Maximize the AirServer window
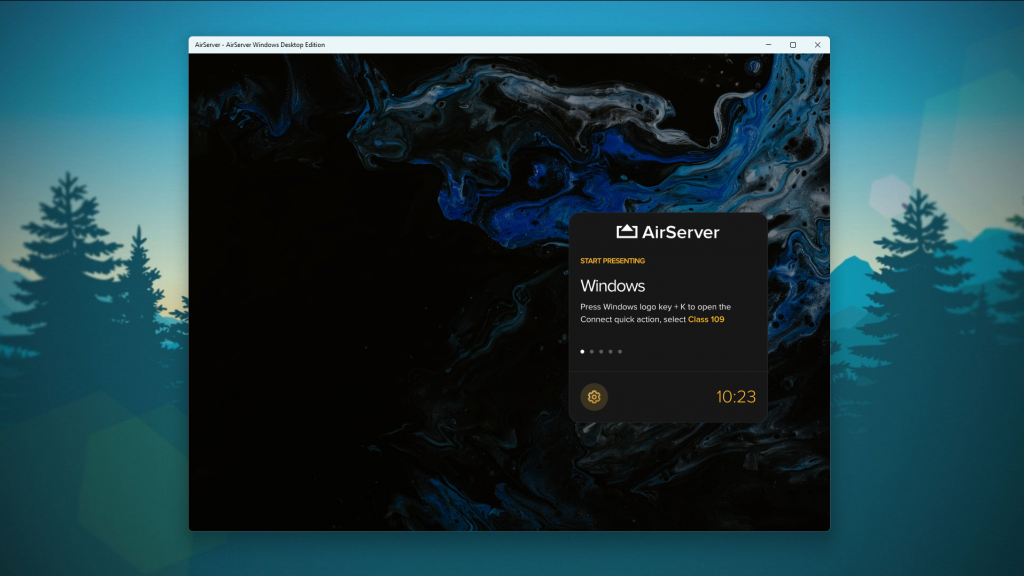 tap(793, 45)
